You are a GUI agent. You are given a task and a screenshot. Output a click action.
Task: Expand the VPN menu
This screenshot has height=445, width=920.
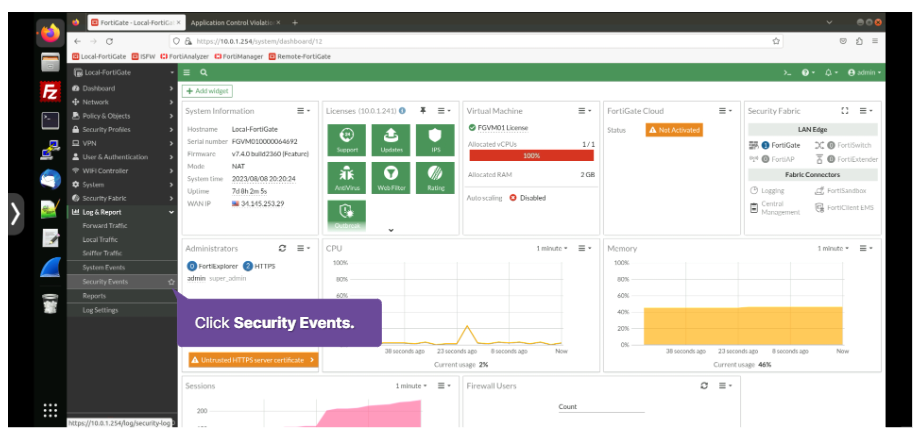[123, 143]
